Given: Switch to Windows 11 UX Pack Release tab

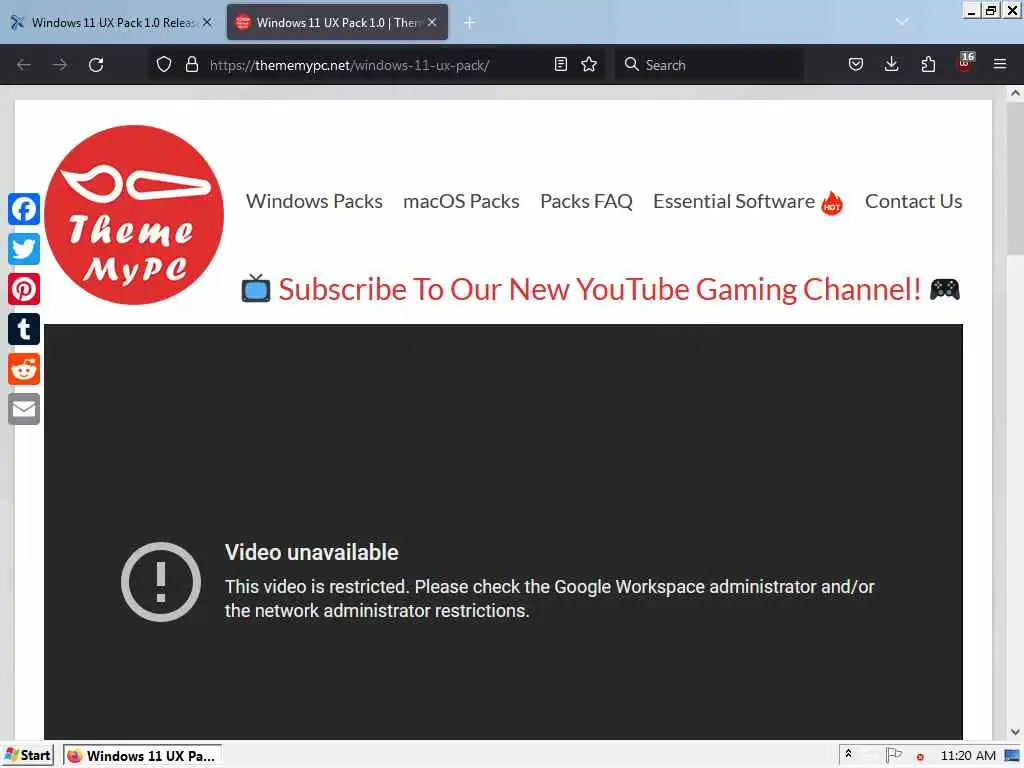Looking at the screenshot, I should click(111, 22).
